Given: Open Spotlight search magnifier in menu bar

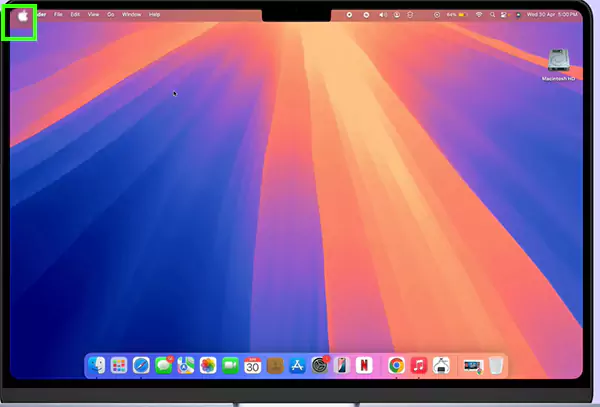Looking at the screenshot, I should (492, 15).
